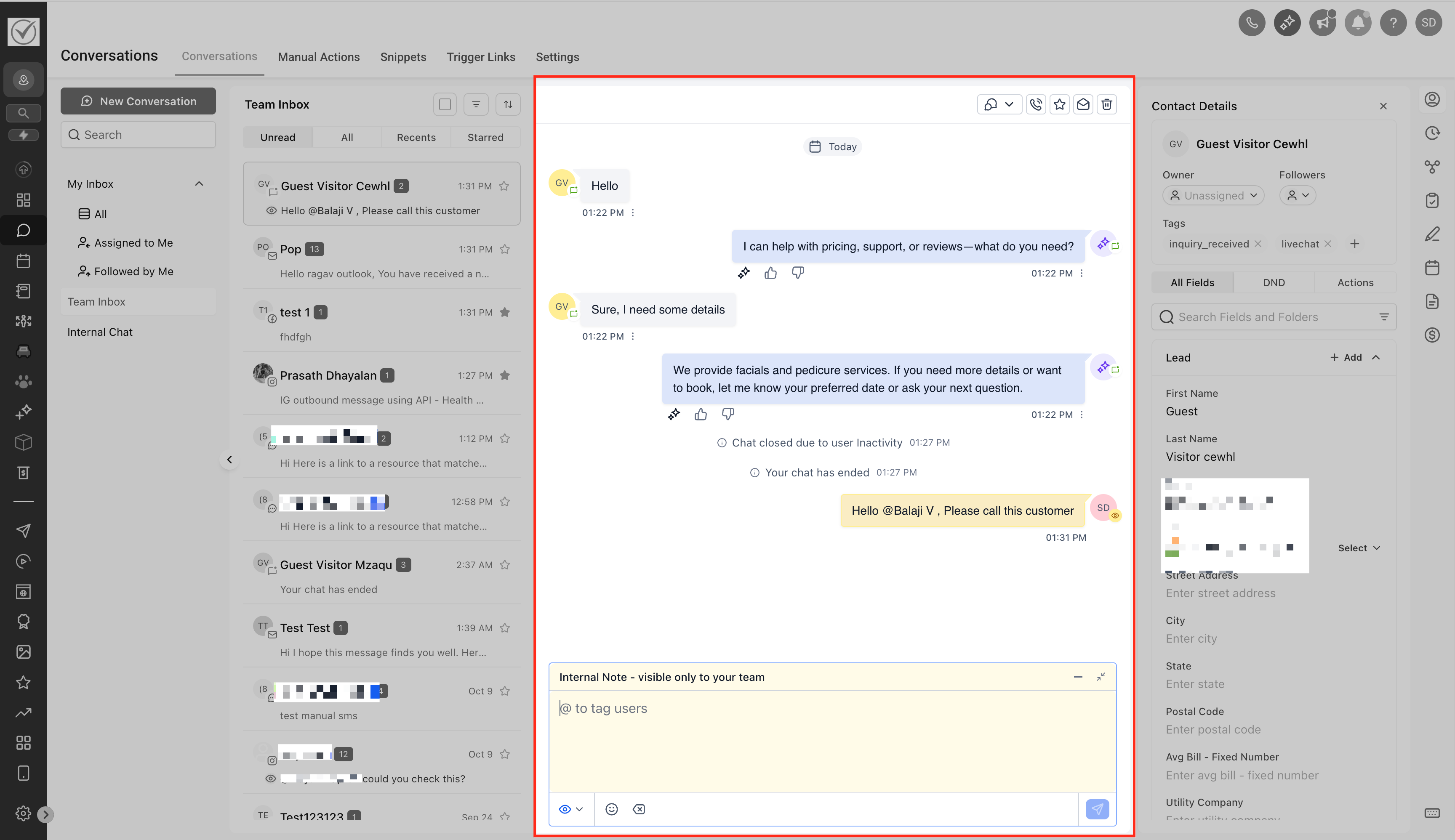
Task: Open the eye visibility dropdown in composer
Action: tap(571, 809)
